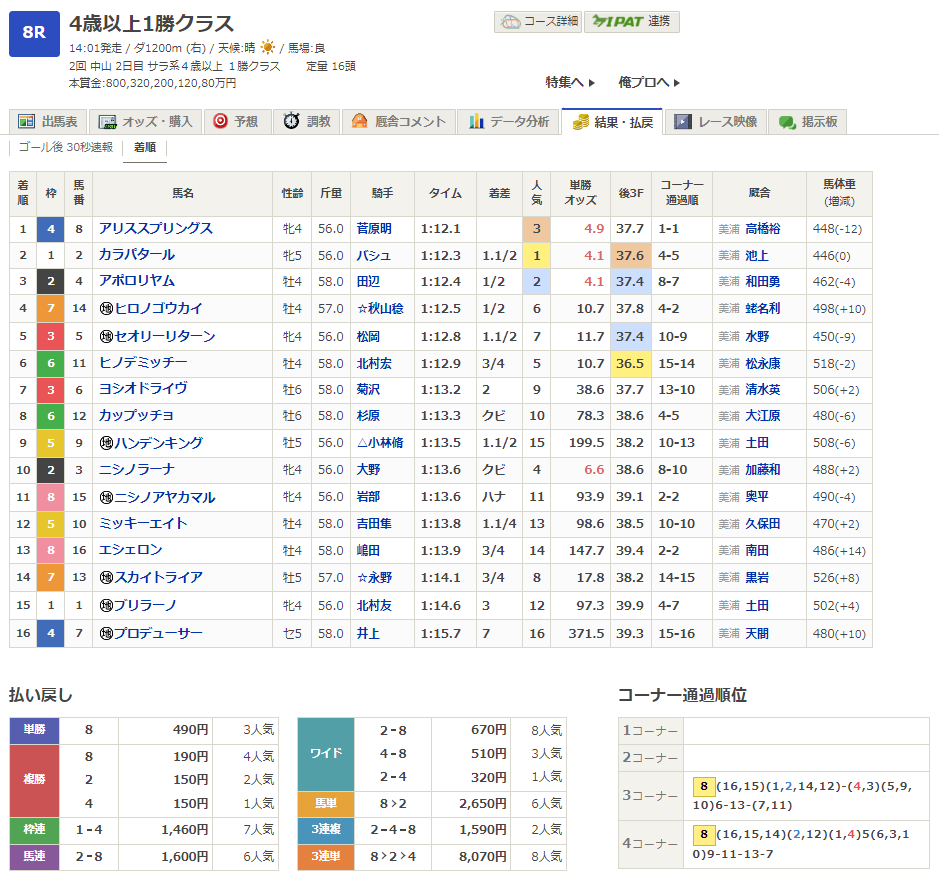Click the 8R race number badge

tap(34, 34)
